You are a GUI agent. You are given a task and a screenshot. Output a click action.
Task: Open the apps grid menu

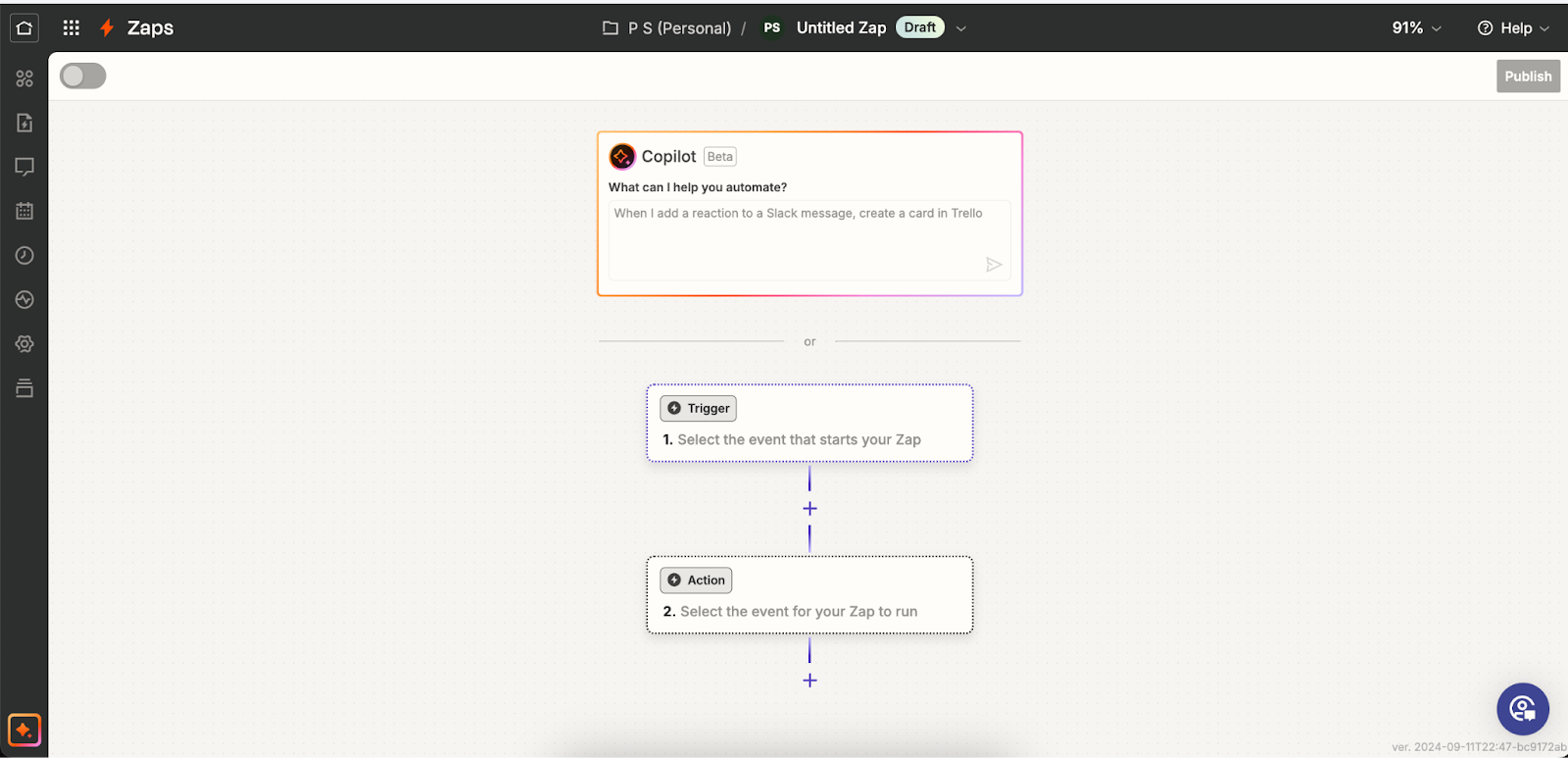[72, 27]
